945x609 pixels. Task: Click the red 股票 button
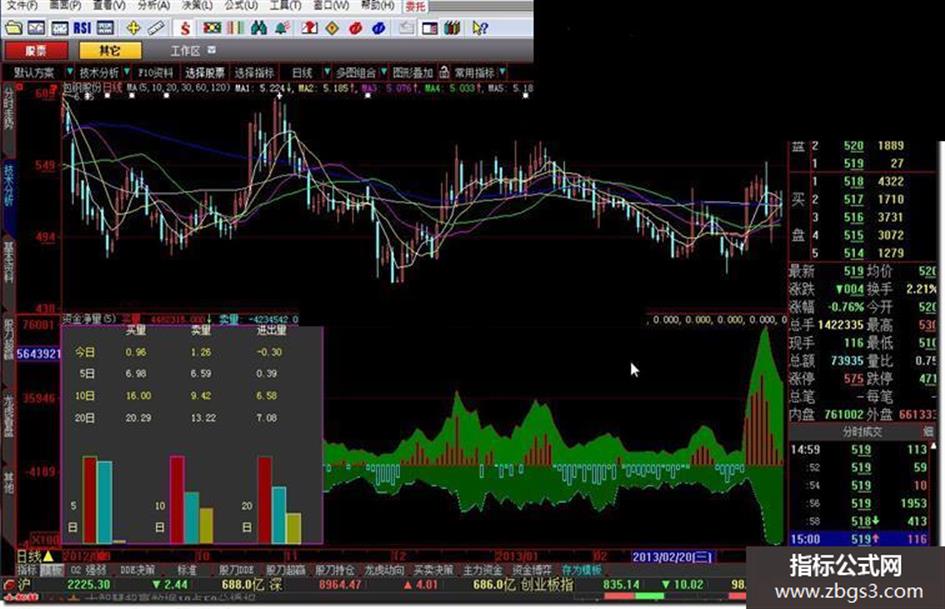(36, 51)
